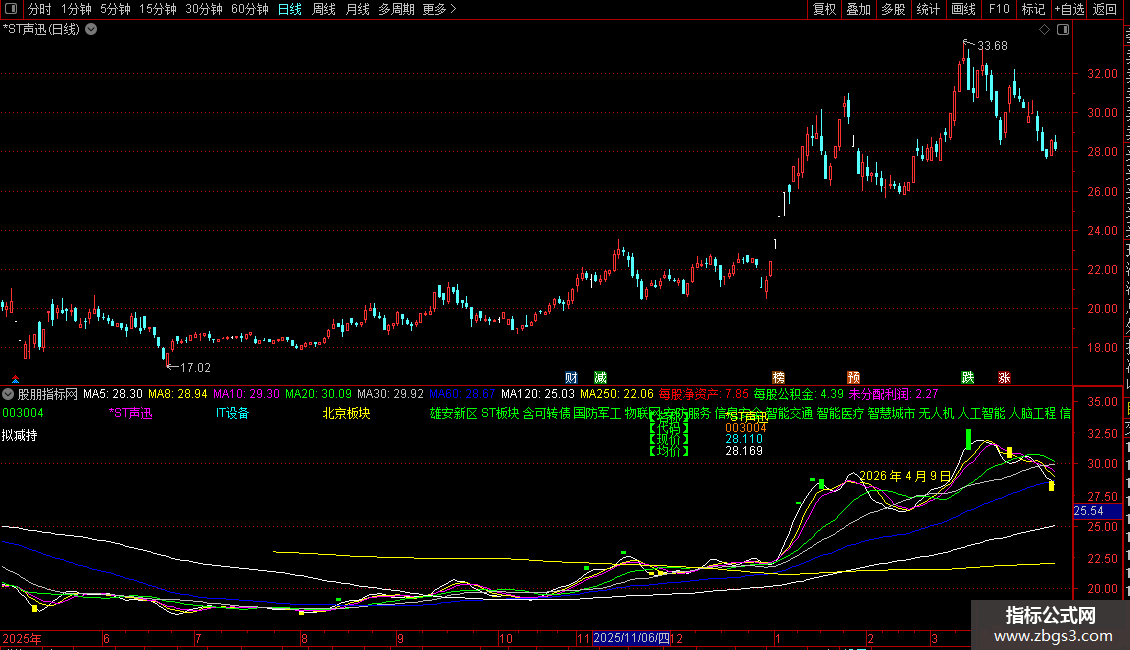The image size is (1130, 650).
Task: Click the 未分配利润: 2.27 value
Action: [894, 394]
